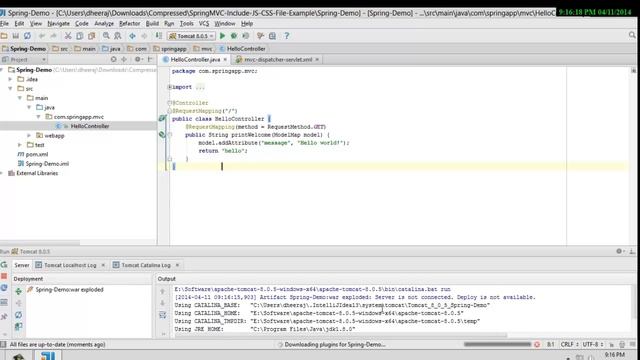
Task: Open Project Structure toolbar icon
Action: point(272,36)
